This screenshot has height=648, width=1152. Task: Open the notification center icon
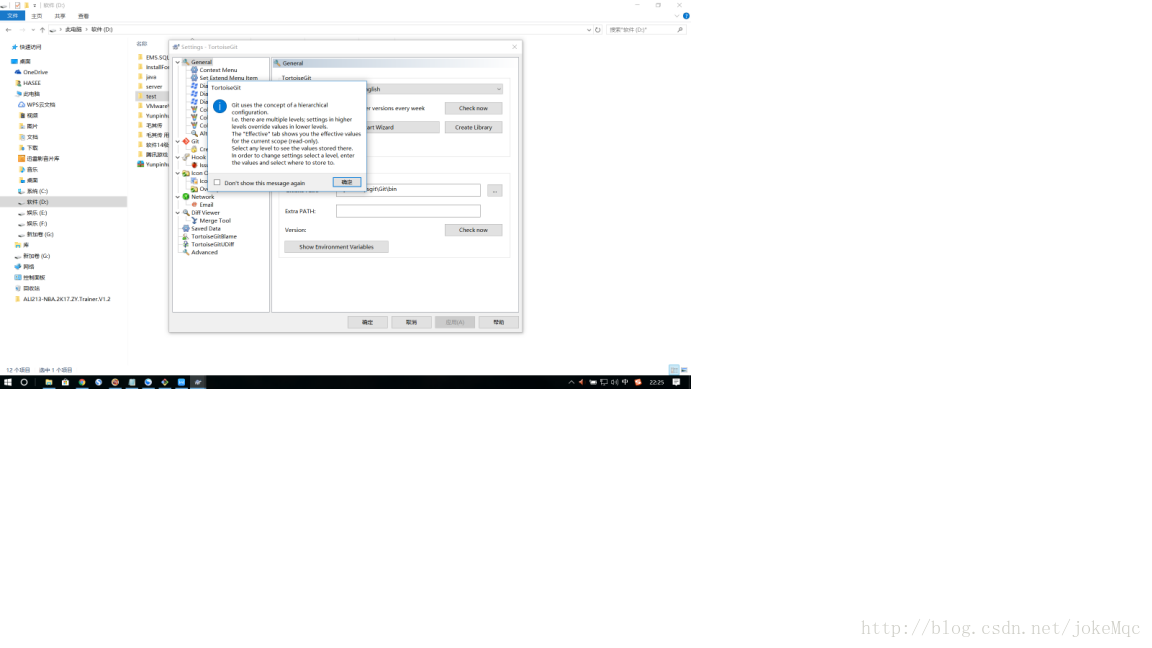[x=677, y=382]
